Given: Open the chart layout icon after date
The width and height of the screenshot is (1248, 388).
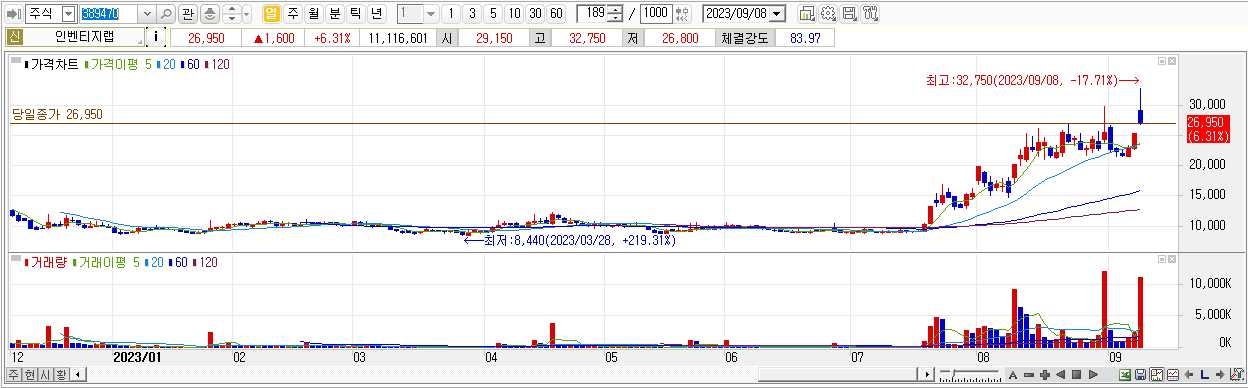Looking at the screenshot, I should [x=806, y=14].
